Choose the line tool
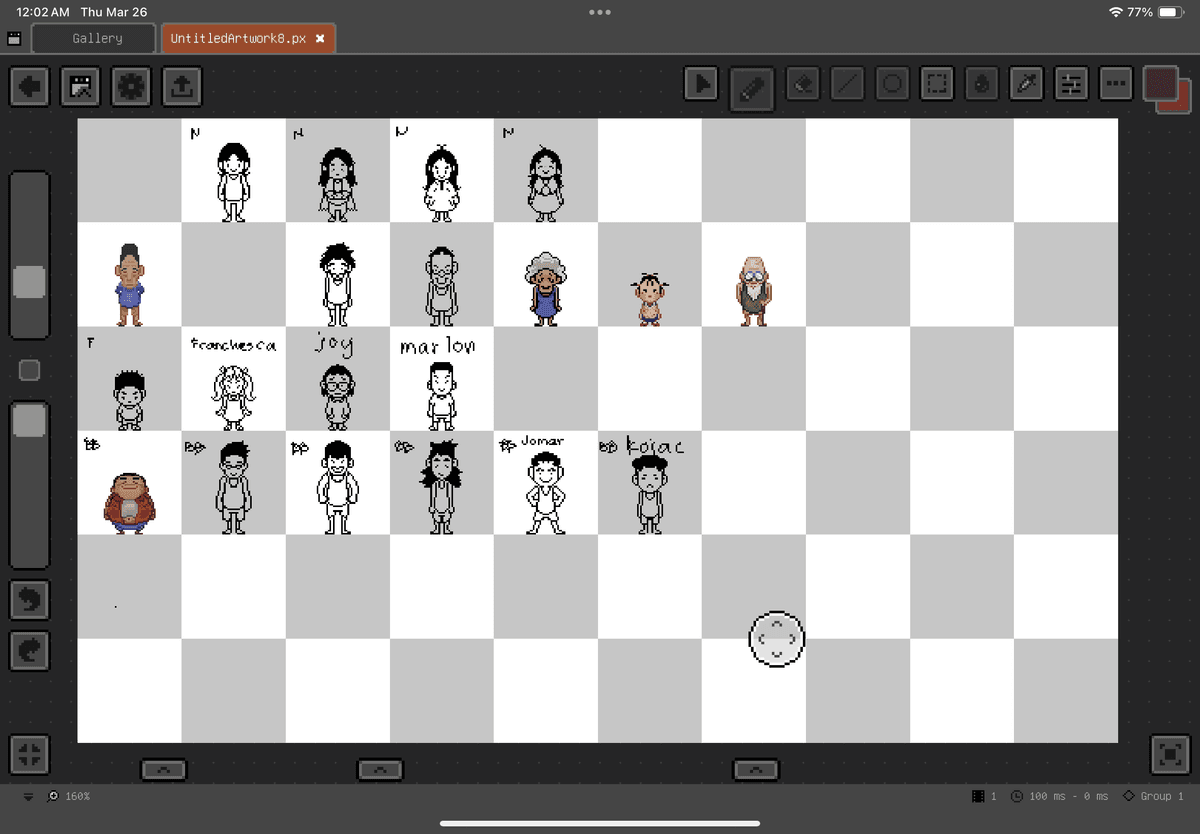 (x=848, y=86)
